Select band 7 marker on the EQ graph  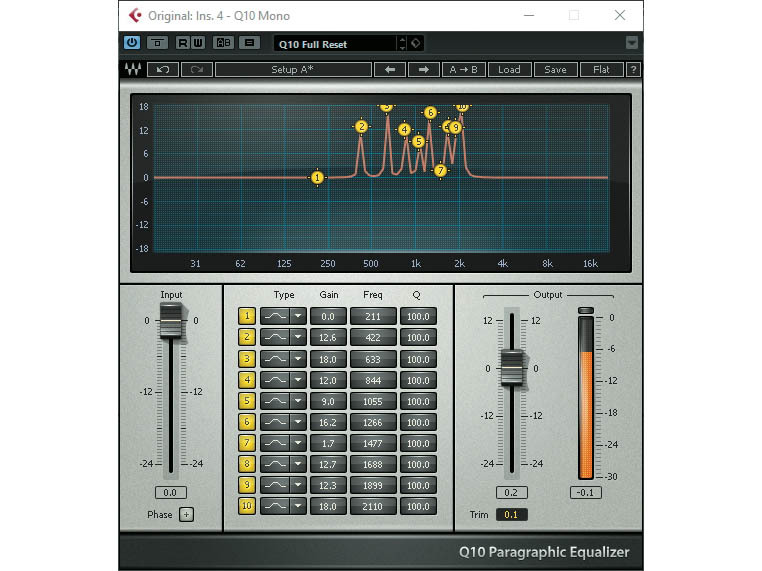[440, 171]
